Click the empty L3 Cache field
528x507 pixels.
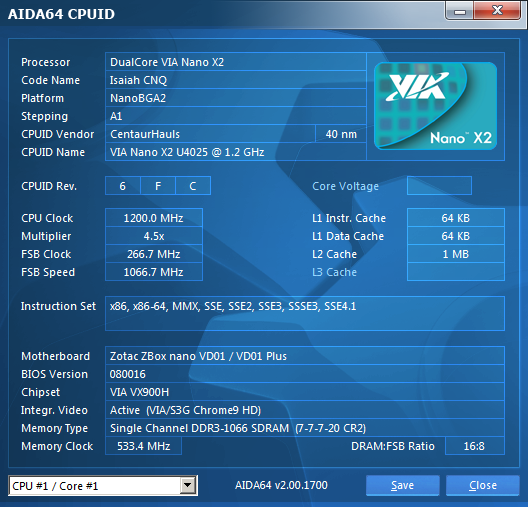(x=456, y=272)
